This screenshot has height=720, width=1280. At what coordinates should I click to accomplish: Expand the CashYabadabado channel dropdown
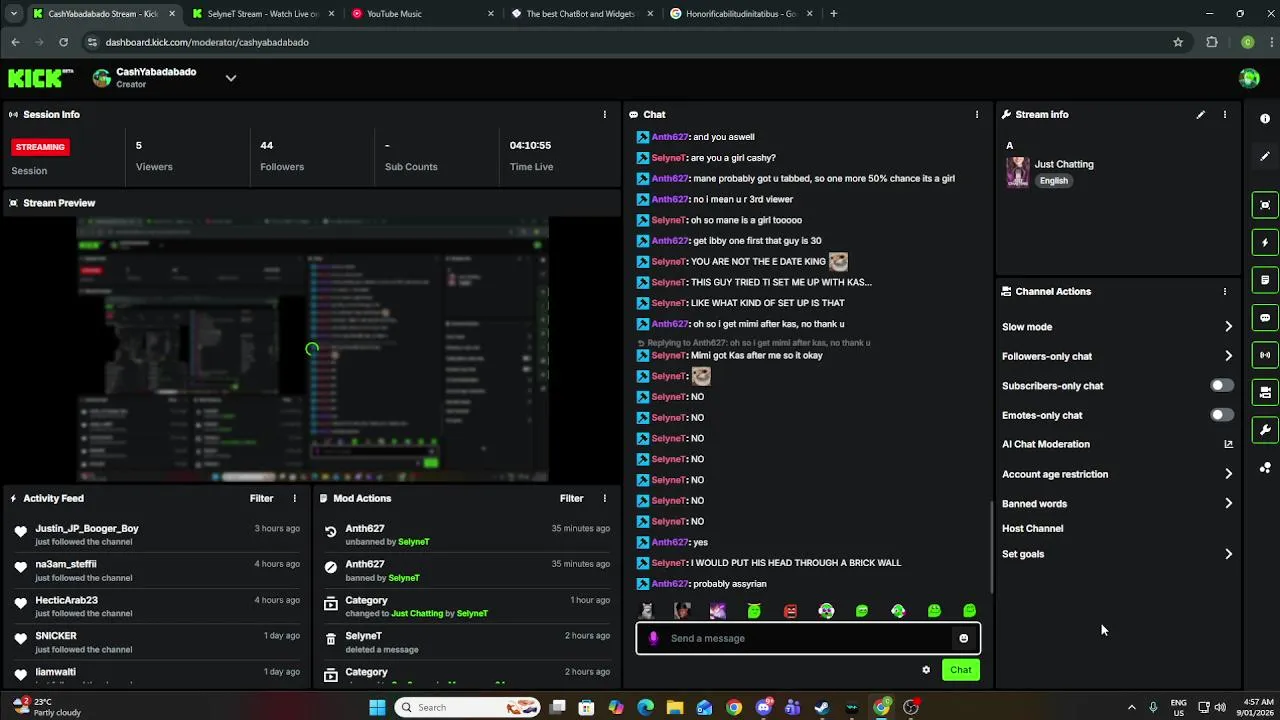[231, 78]
